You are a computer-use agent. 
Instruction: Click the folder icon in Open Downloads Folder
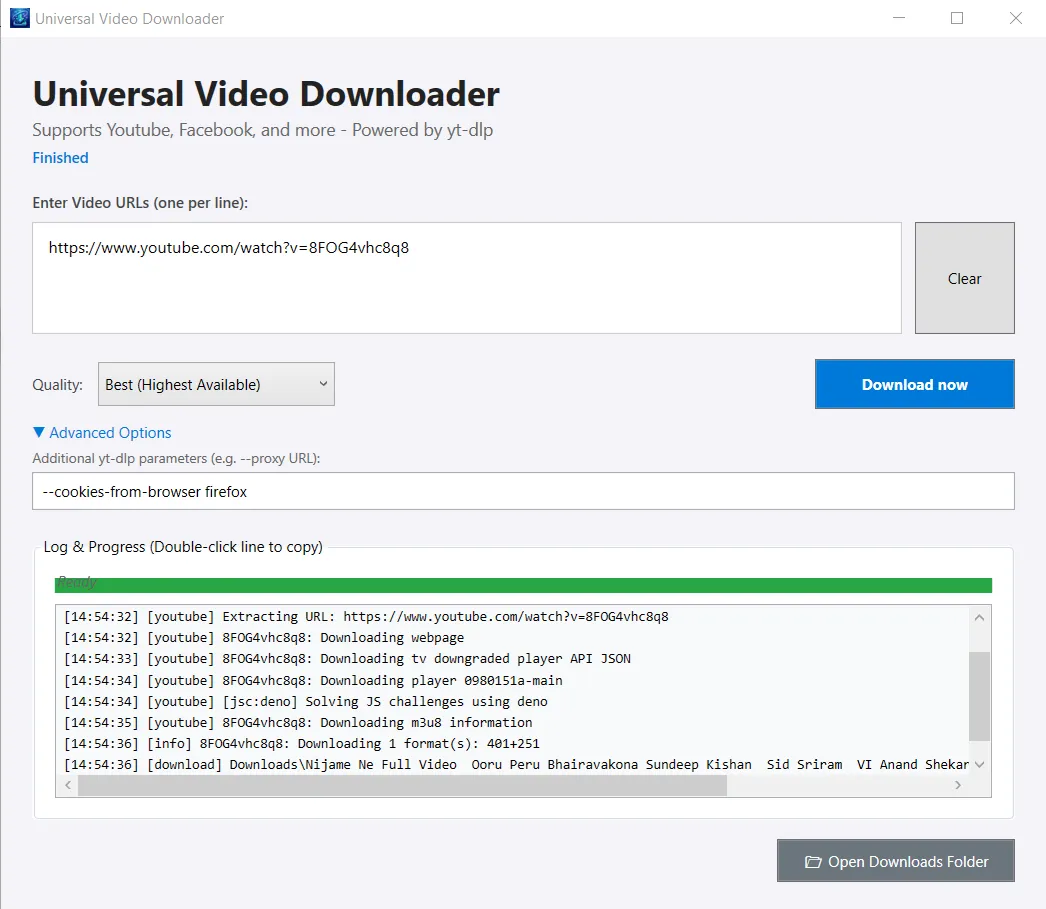tap(813, 862)
